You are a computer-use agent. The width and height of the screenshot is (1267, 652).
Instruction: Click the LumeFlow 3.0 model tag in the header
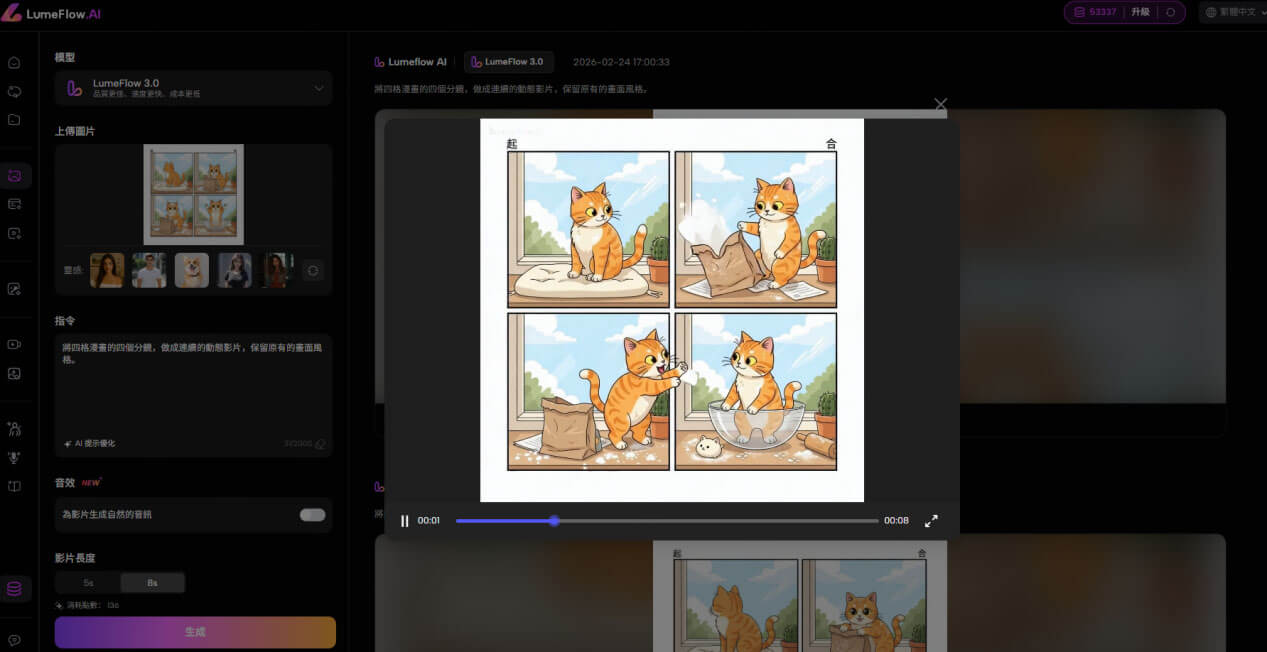(x=508, y=62)
